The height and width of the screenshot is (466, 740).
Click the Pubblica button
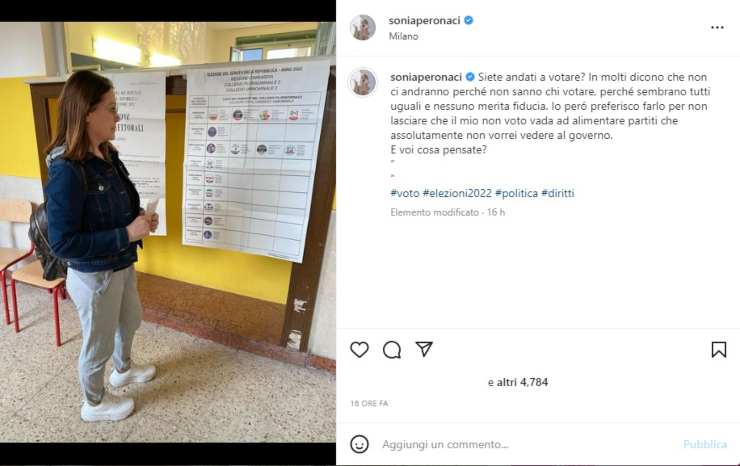705,444
